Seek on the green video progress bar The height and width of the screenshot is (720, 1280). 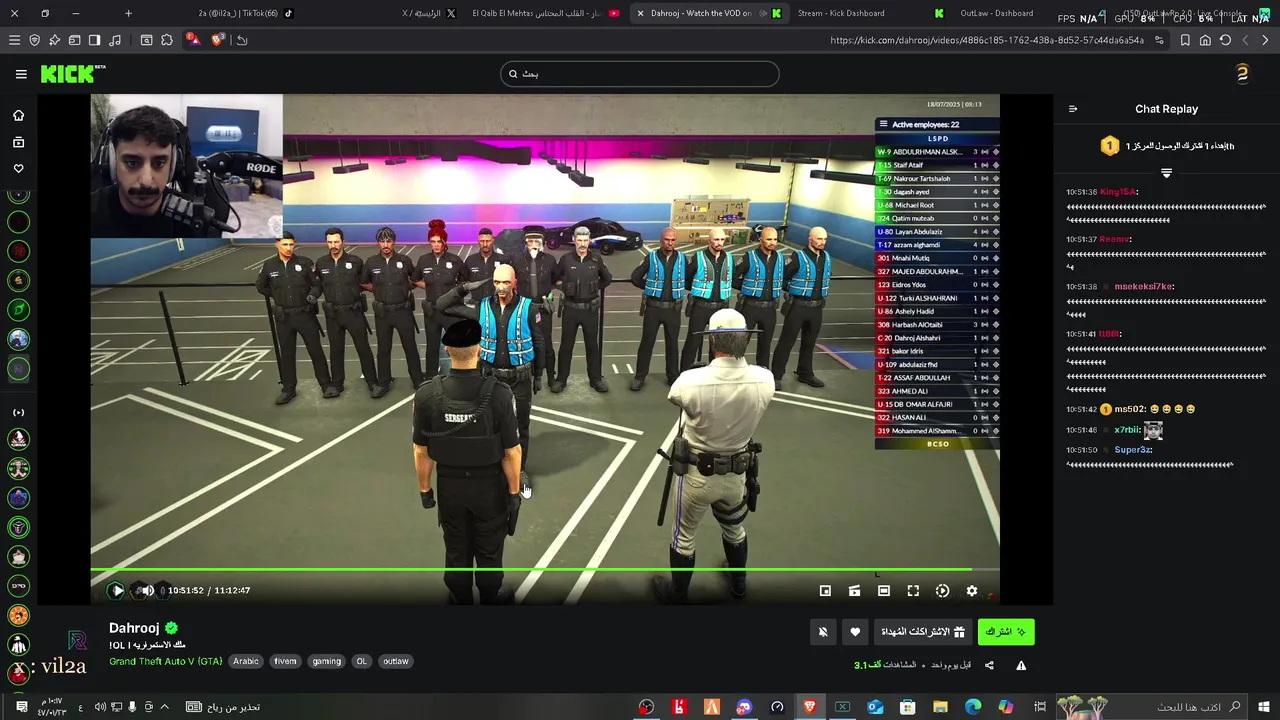click(545, 570)
